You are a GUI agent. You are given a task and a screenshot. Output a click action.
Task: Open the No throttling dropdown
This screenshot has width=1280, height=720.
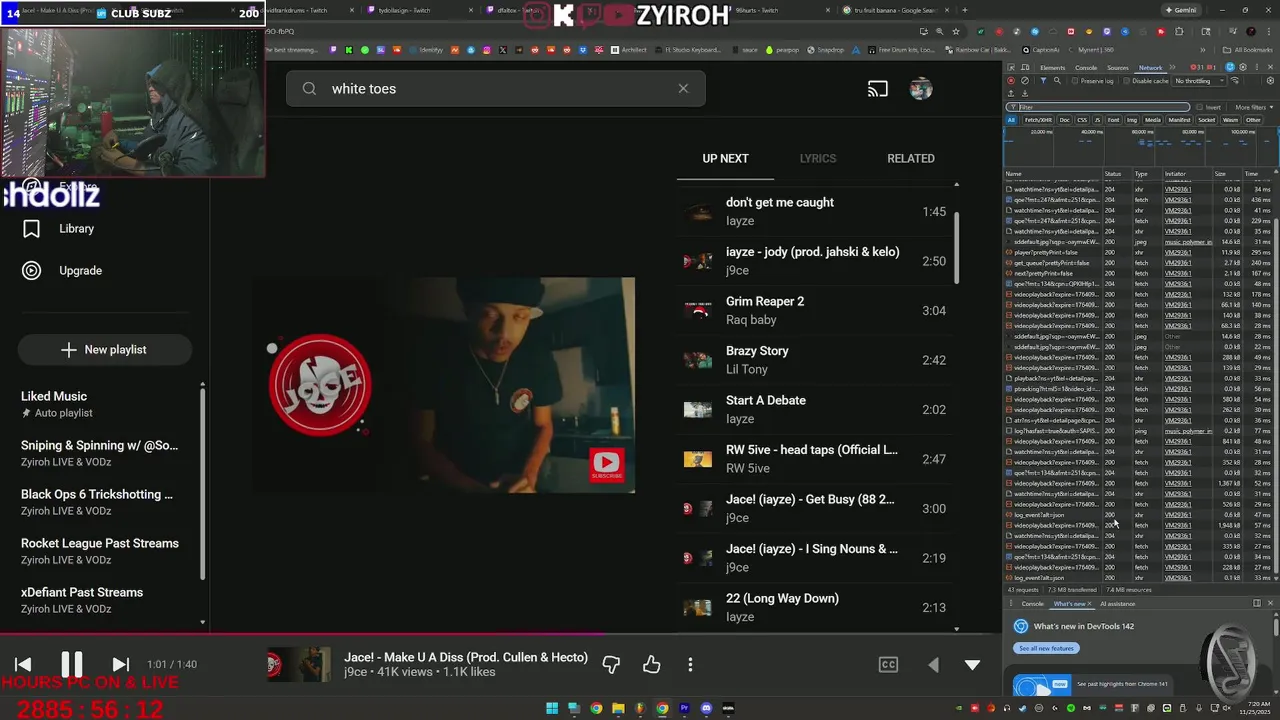[1198, 81]
